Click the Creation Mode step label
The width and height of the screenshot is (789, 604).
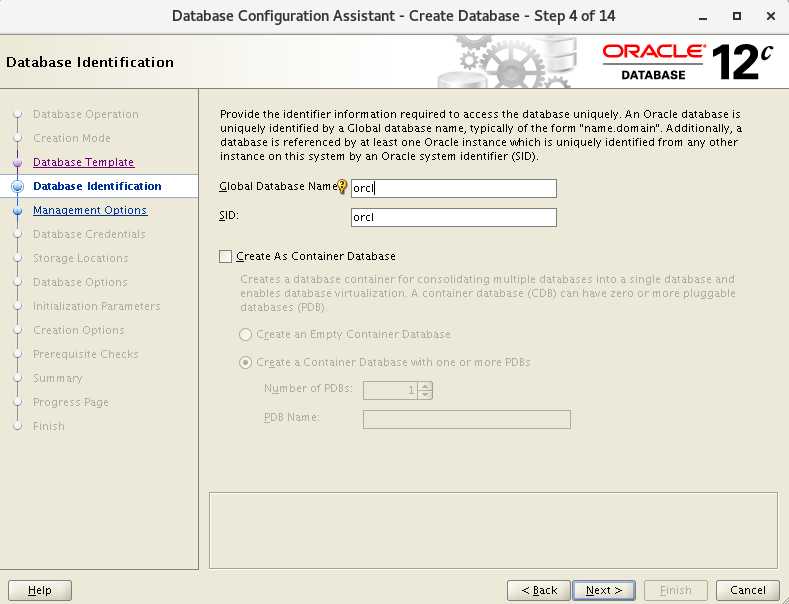pos(72,138)
